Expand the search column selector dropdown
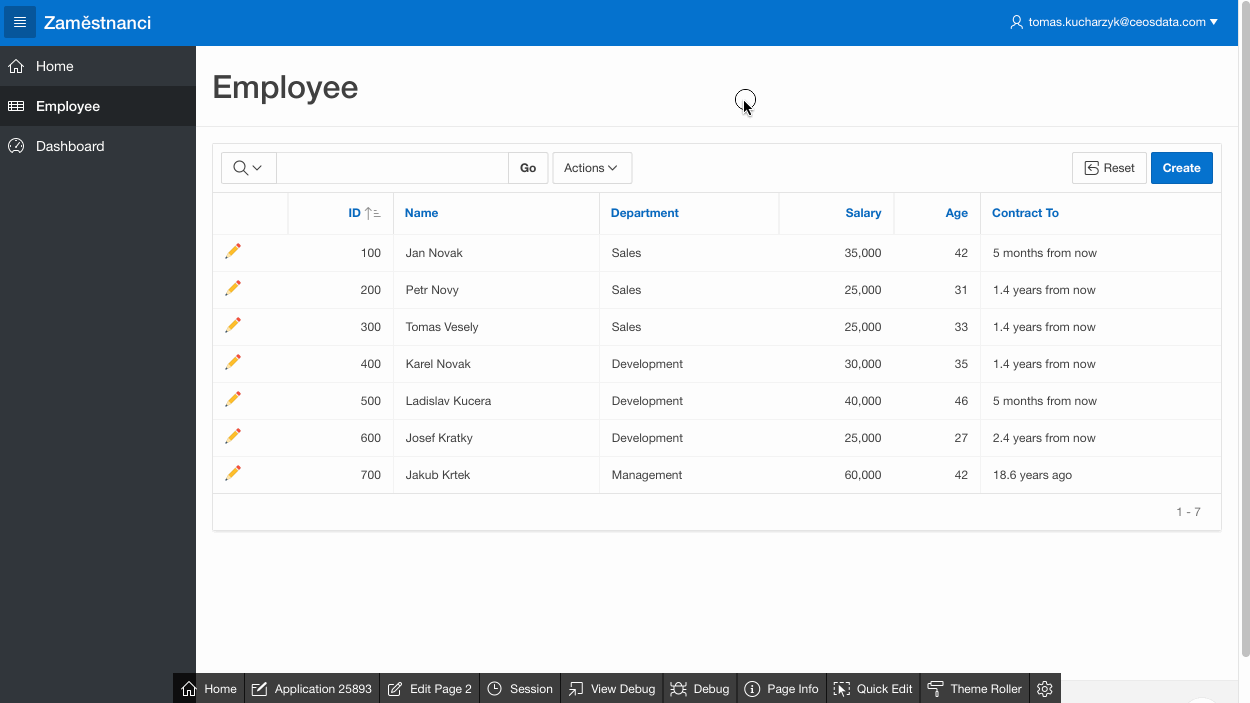 click(x=248, y=168)
